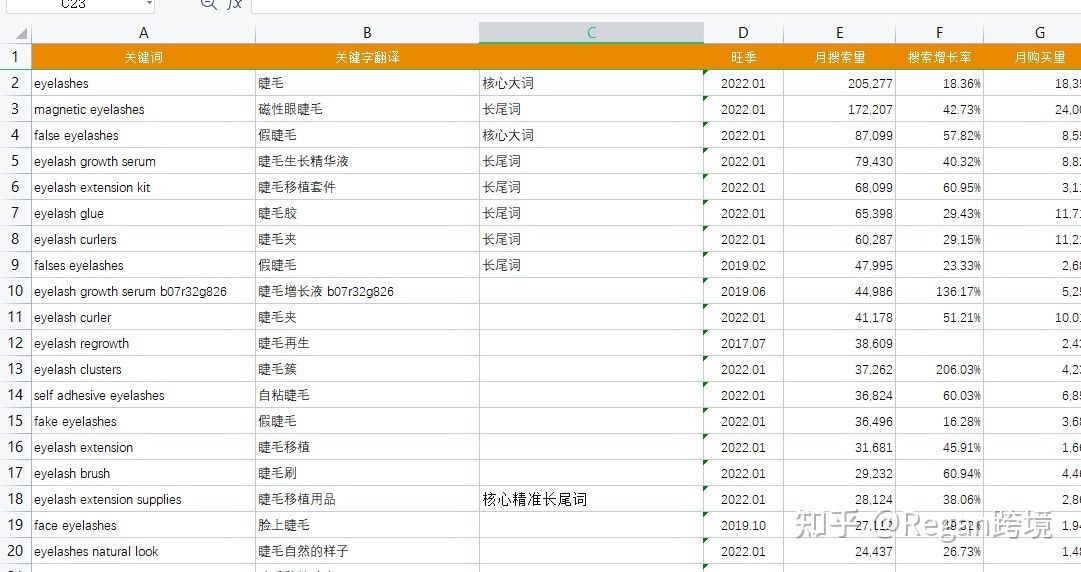1081x572 pixels.
Task: Click the 关键词 header cell
Action: 143,58
